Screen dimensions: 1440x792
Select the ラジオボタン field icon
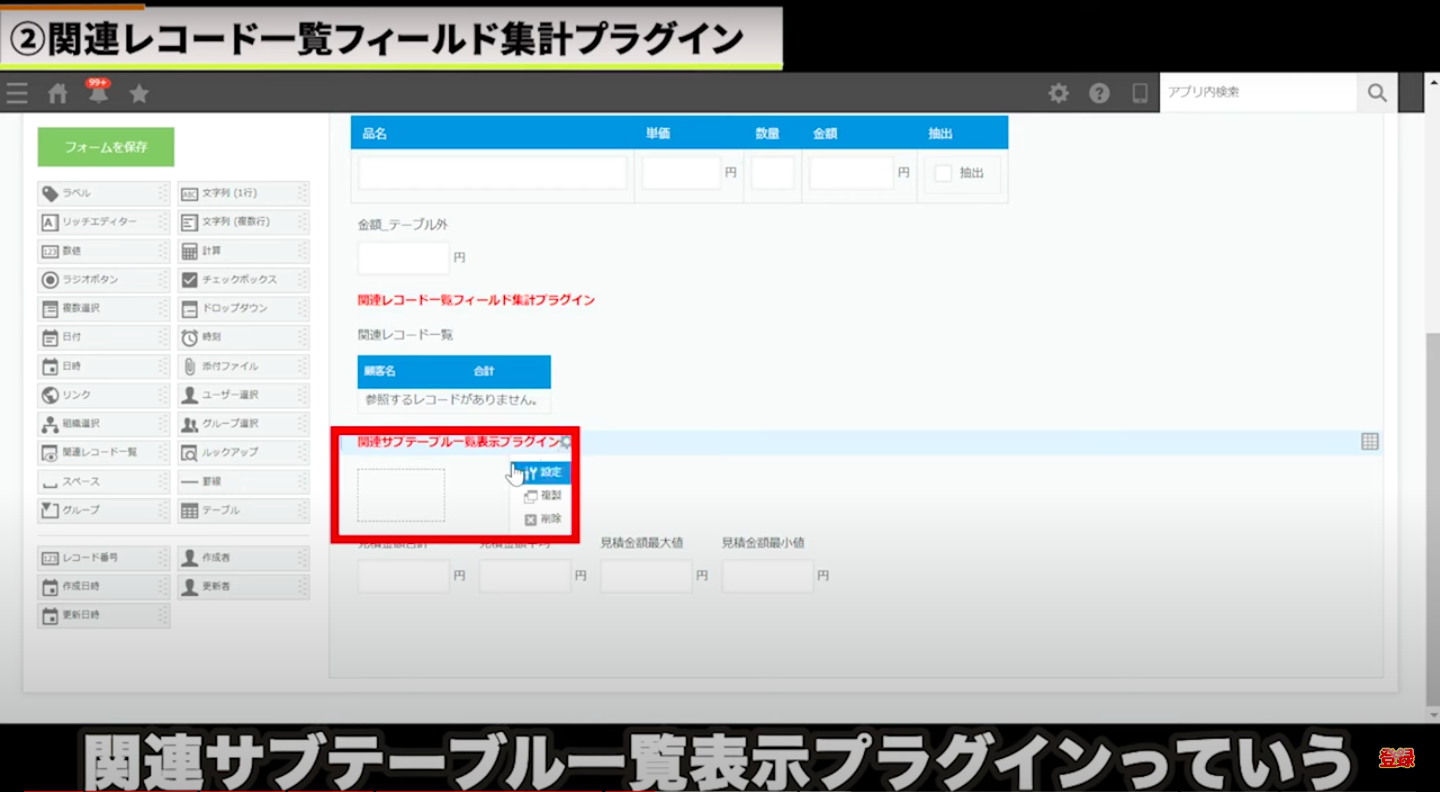[x=50, y=280]
